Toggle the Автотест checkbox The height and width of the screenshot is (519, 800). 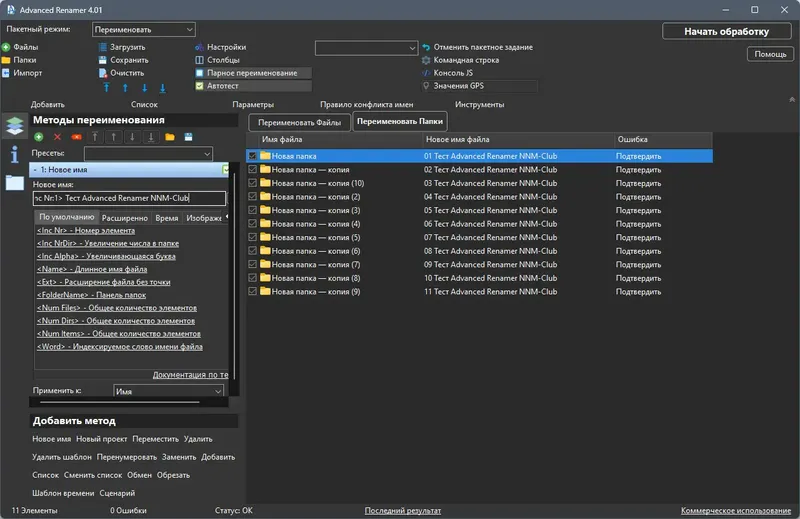tap(199, 86)
